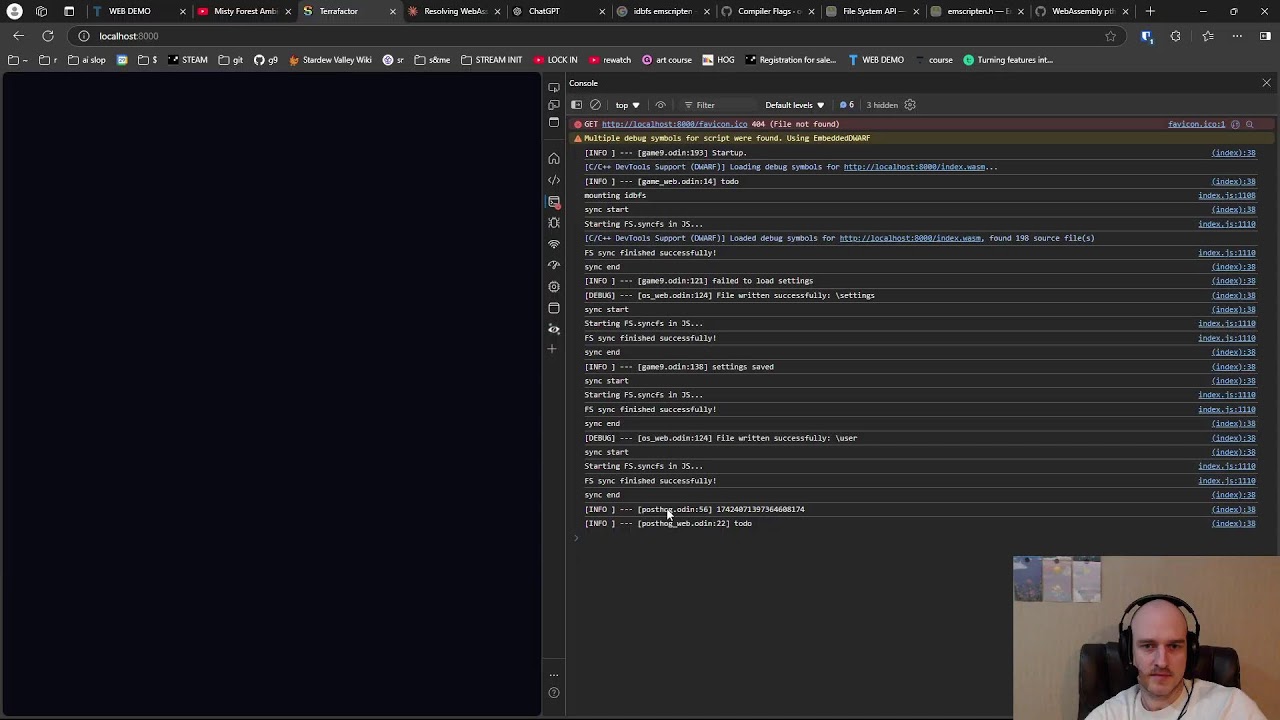Expand the console prompt chevron
Viewport: 1280px width, 720px height.
576,538
